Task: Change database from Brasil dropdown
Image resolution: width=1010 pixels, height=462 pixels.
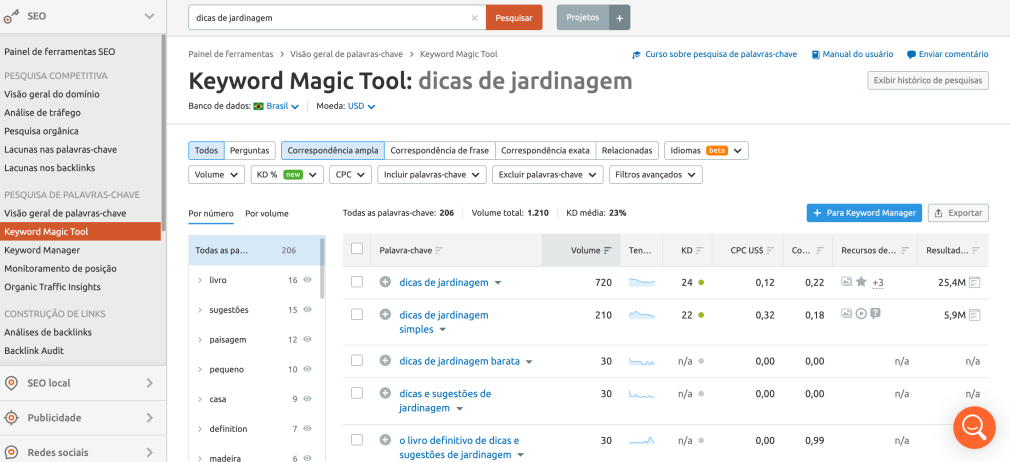Action: pyautogui.click(x=277, y=106)
